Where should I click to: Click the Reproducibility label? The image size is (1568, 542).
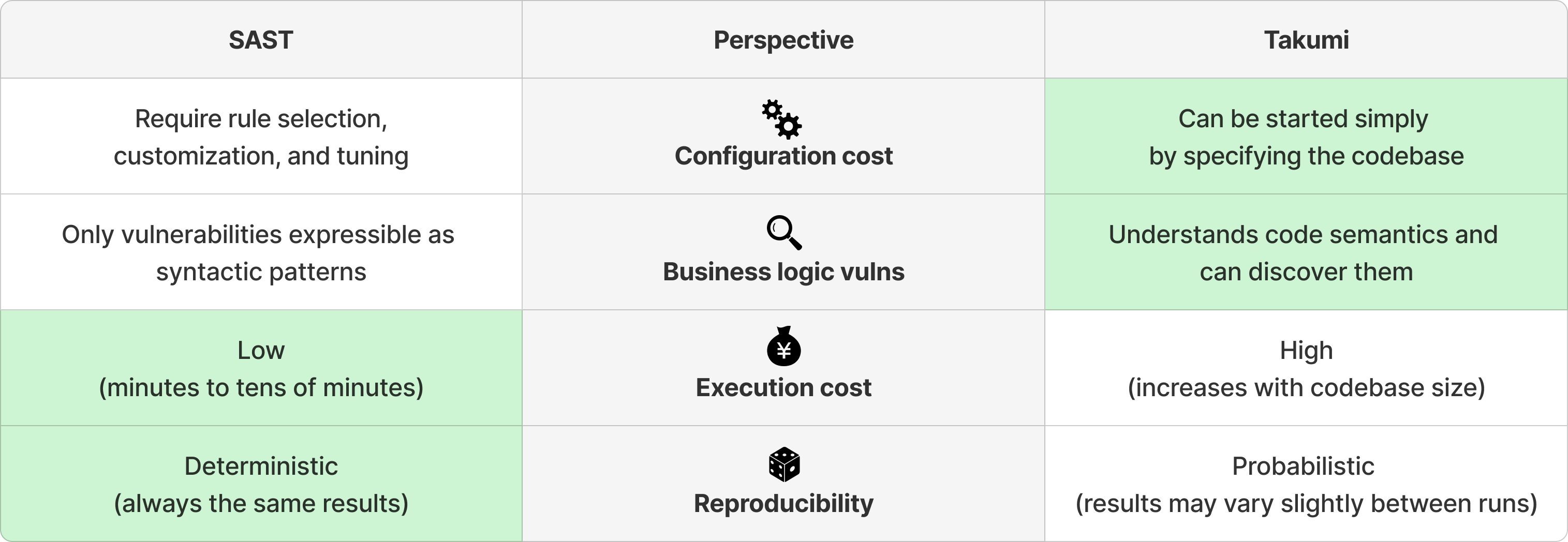tap(783, 504)
